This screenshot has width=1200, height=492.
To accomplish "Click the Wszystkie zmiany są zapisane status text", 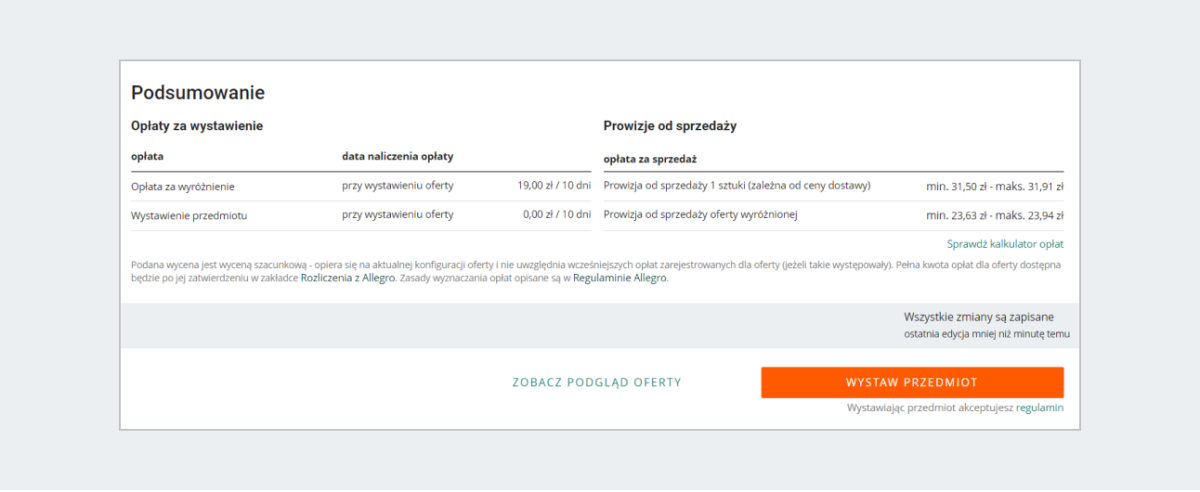I will click(x=978, y=317).
